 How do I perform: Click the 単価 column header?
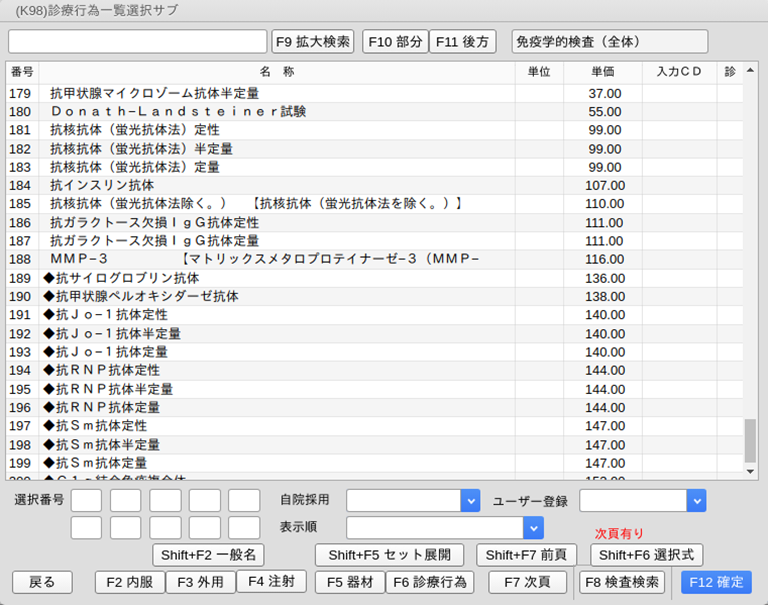[602, 72]
